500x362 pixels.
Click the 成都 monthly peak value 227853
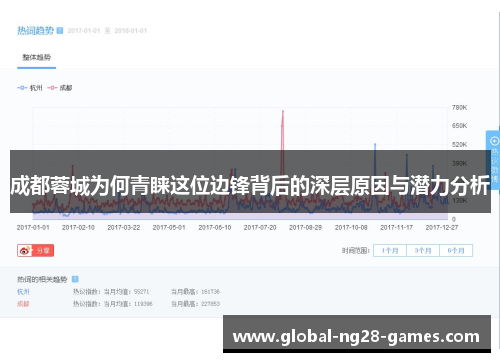(x=210, y=304)
